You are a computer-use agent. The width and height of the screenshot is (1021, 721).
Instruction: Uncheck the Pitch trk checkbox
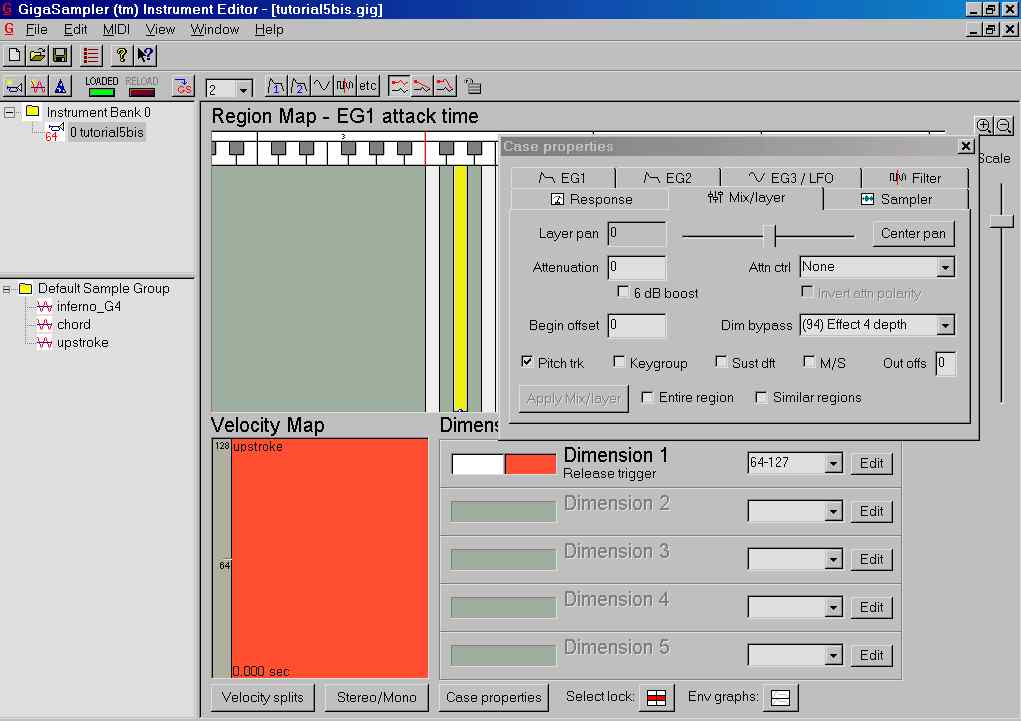coord(527,361)
